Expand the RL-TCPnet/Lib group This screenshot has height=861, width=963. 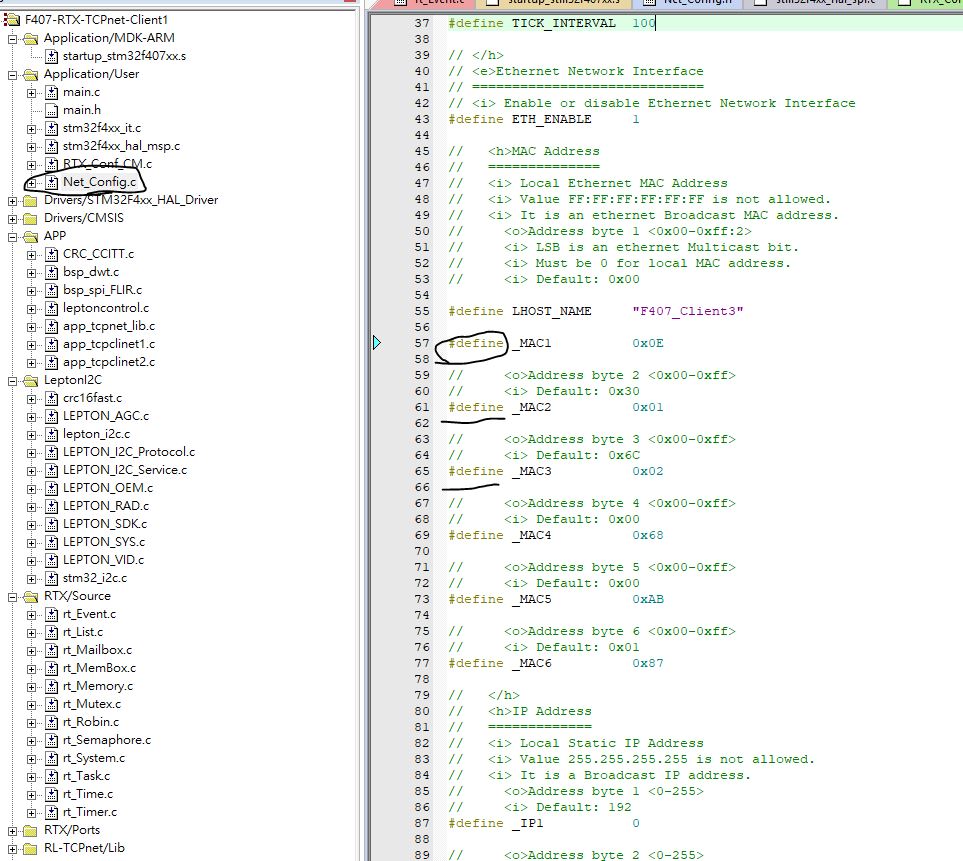point(12,849)
